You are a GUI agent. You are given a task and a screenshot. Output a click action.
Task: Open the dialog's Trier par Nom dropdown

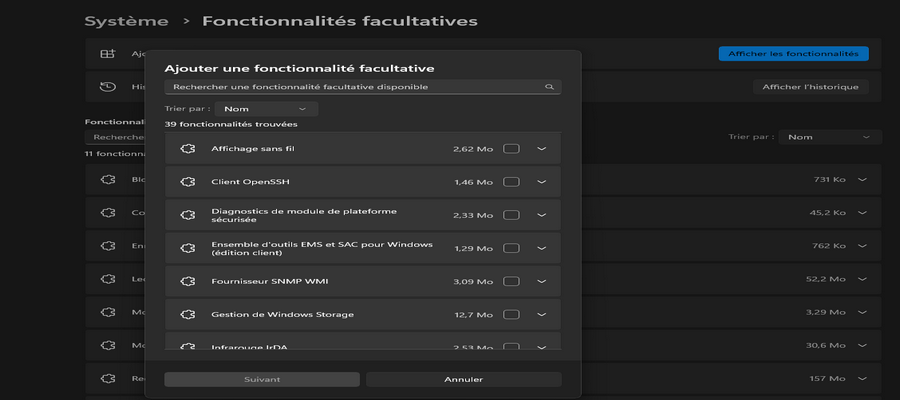266,109
